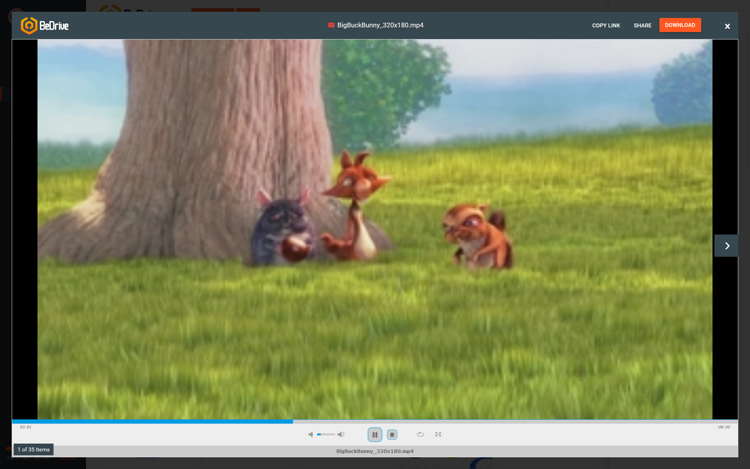750x469 pixels.
Task: Click the remaining time label
Action: pyautogui.click(x=723, y=427)
